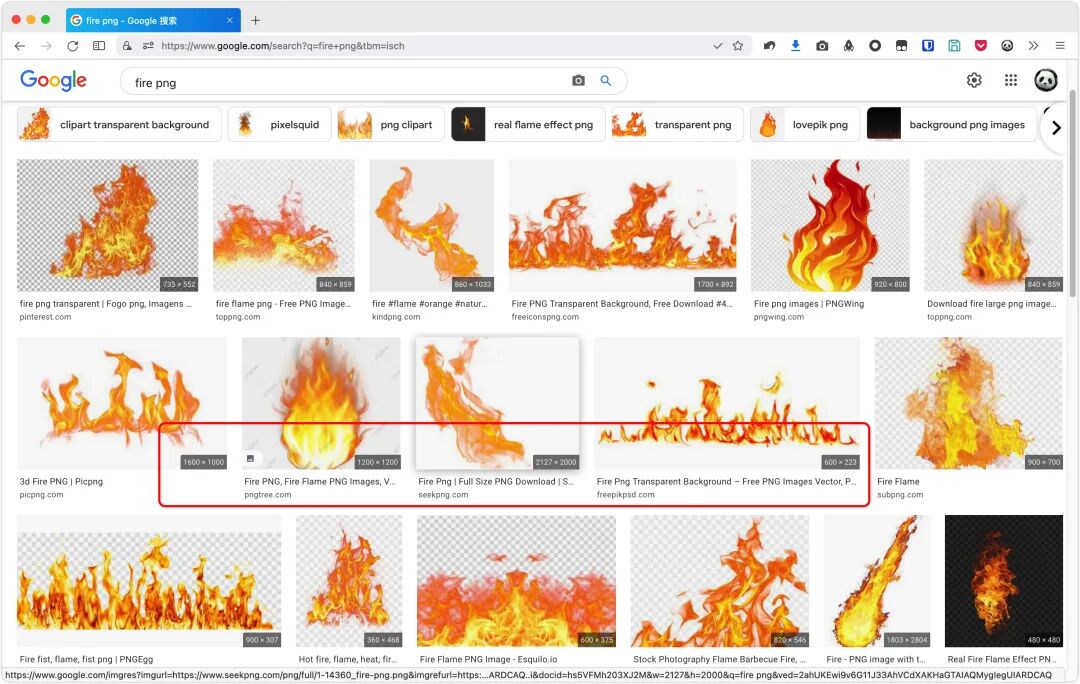Open the 920 × 800 PNGWing flame thumbnail

point(830,225)
